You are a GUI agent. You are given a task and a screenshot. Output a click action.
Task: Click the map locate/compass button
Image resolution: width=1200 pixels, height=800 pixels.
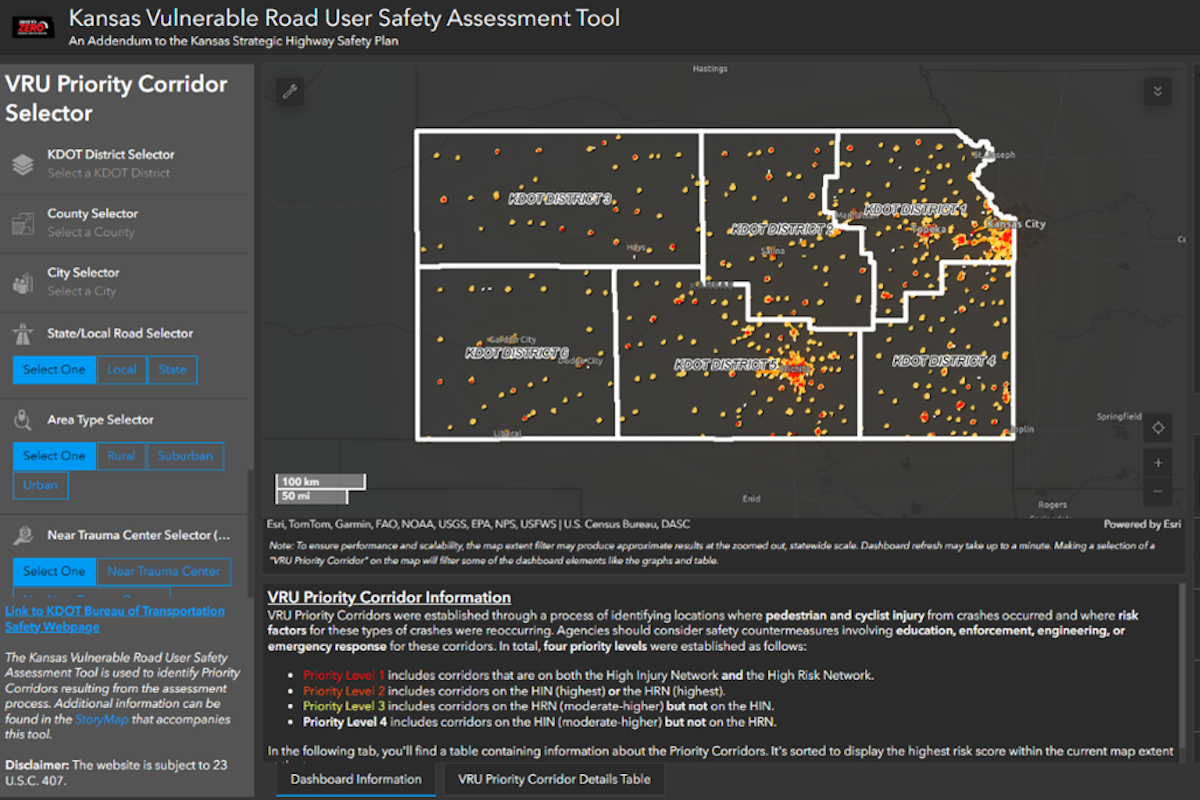point(1157,428)
